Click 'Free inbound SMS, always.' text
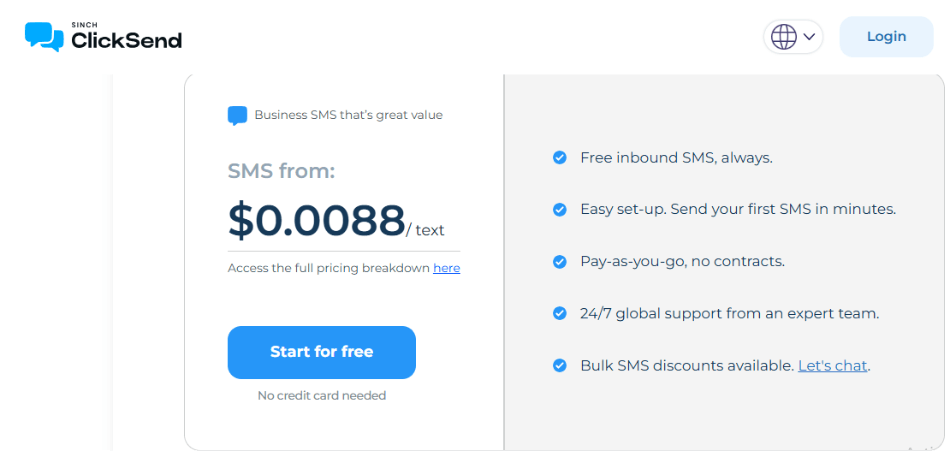This screenshot has height=451, width=950. (676, 157)
